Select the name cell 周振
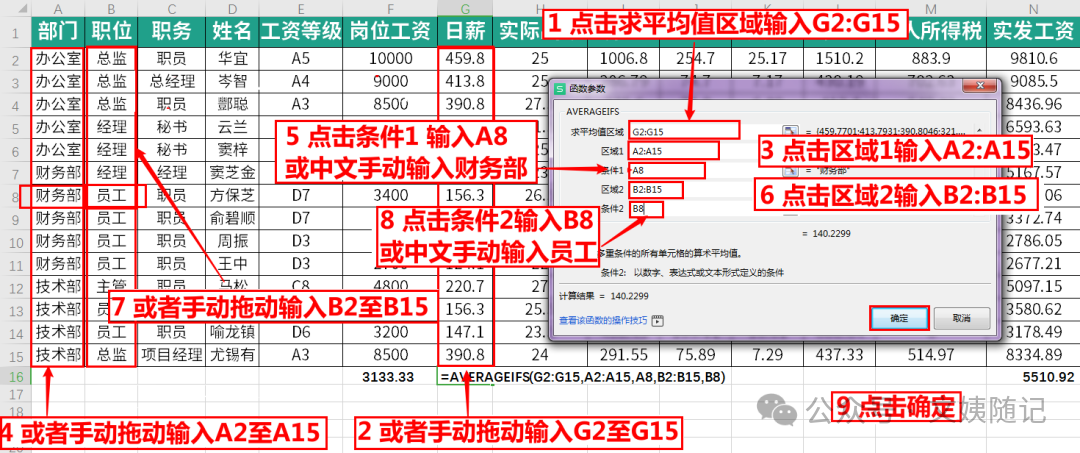This screenshot has width=1080, height=453. [232, 241]
